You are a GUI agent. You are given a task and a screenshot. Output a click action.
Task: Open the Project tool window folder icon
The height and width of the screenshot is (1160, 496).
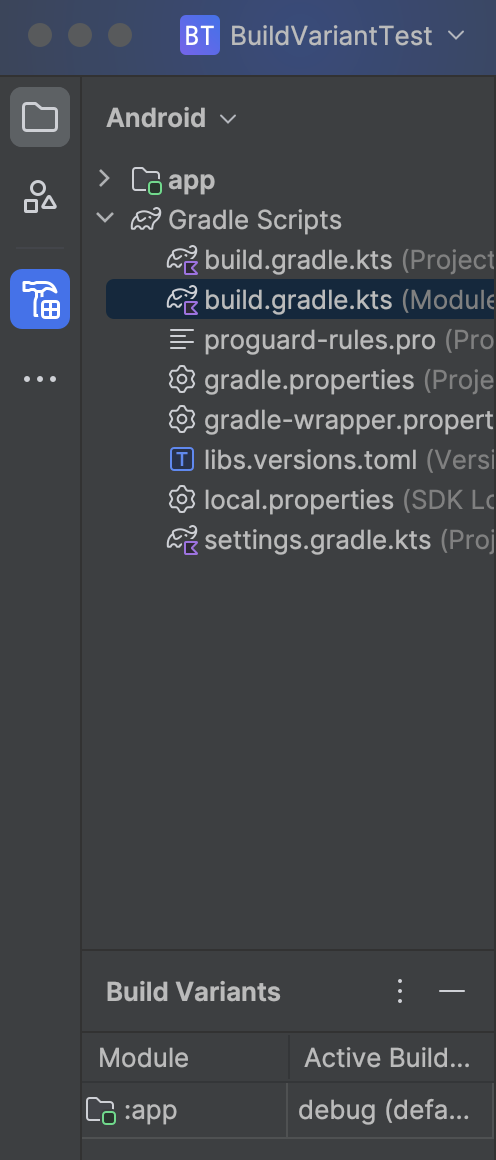click(40, 117)
